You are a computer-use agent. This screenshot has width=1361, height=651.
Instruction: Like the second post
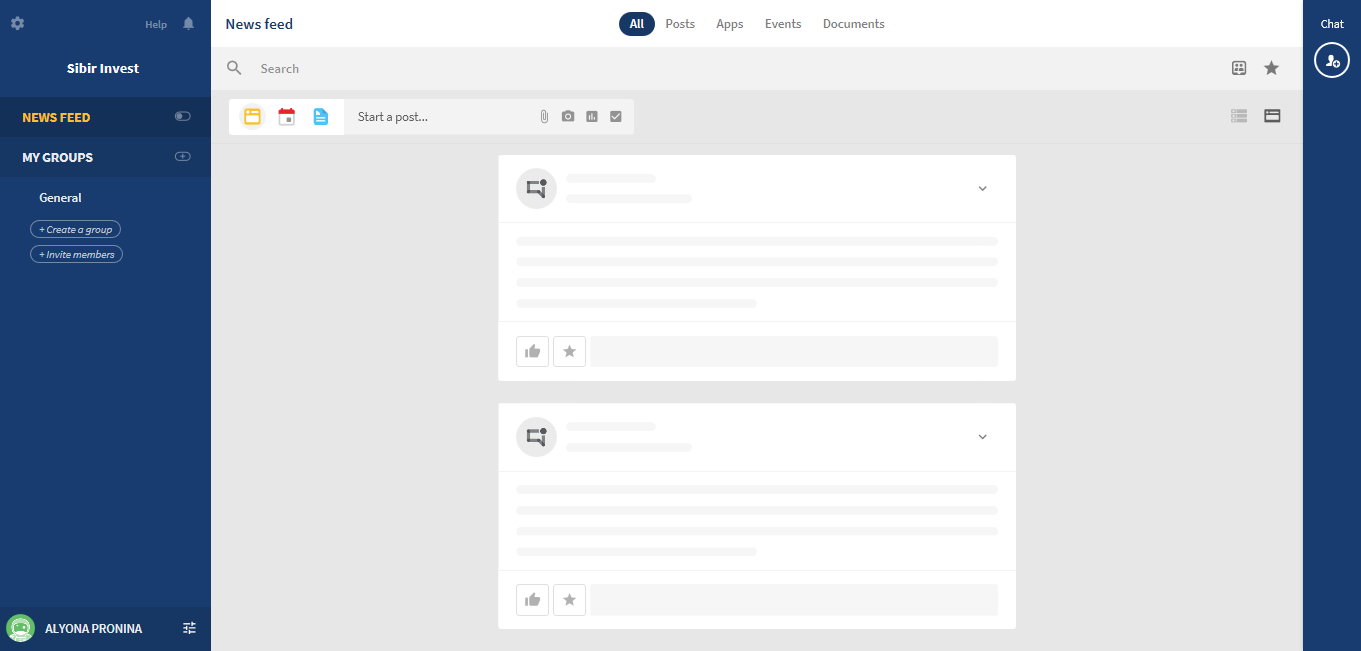point(532,600)
